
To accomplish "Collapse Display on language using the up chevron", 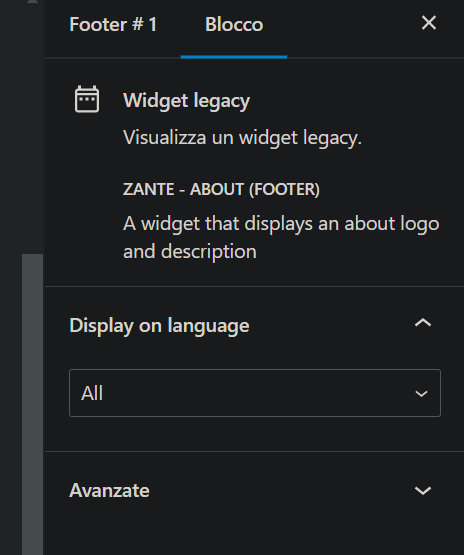I will click(x=423, y=323).
